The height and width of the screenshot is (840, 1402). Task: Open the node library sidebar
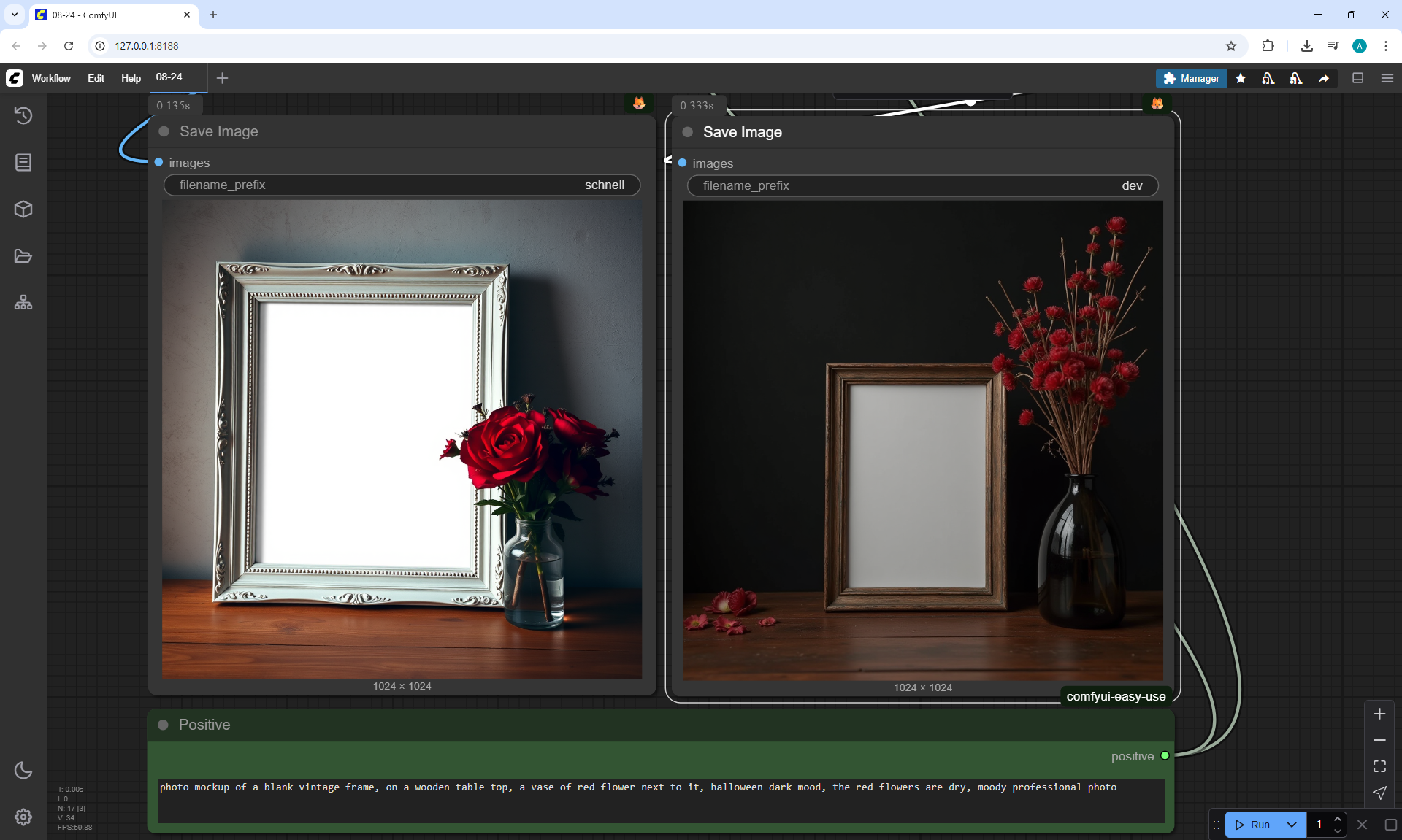coord(23,162)
